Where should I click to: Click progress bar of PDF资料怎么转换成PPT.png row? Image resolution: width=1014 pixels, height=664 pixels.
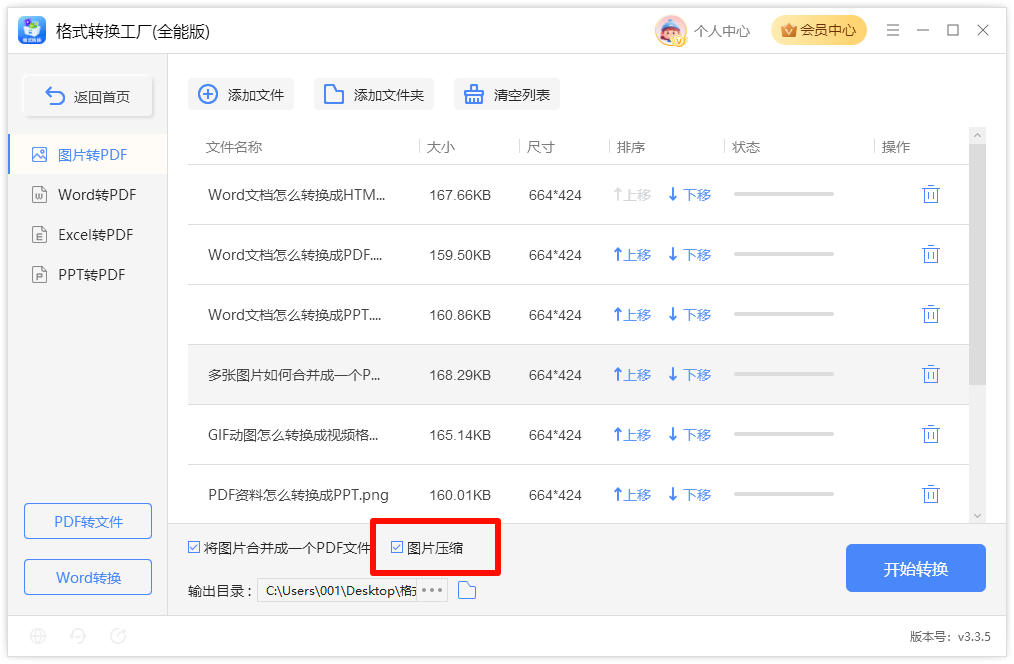(784, 495)
